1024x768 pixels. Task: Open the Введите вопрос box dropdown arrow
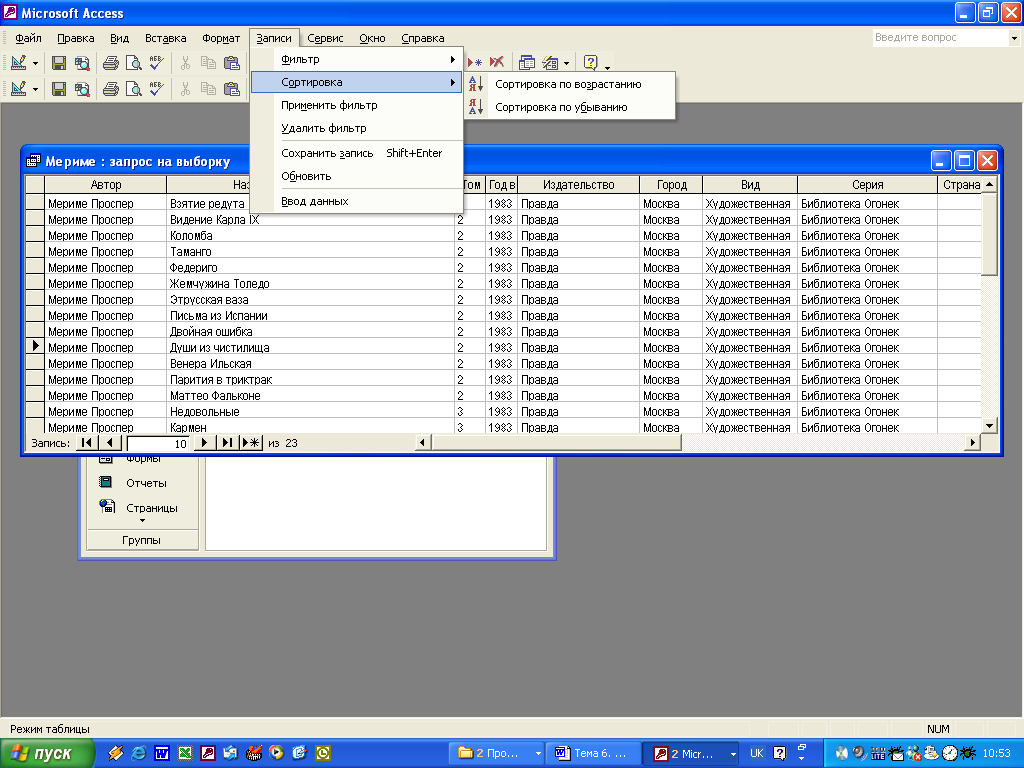pyautogui.click(x=1014, y=38)
